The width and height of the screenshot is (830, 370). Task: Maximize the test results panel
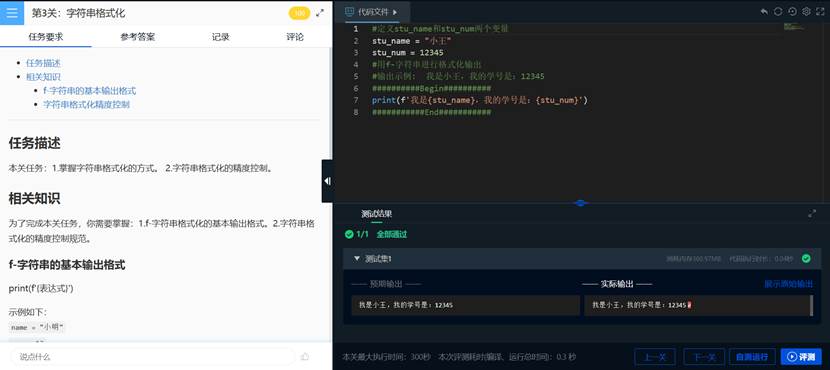click(812, 213)
